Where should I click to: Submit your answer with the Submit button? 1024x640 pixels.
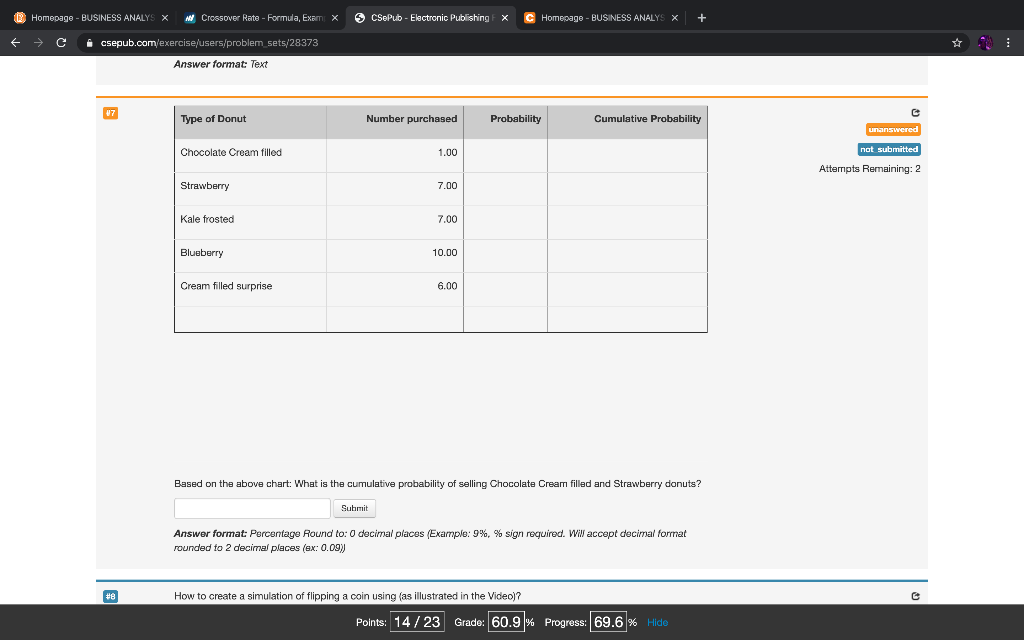[x=353, y=508]
